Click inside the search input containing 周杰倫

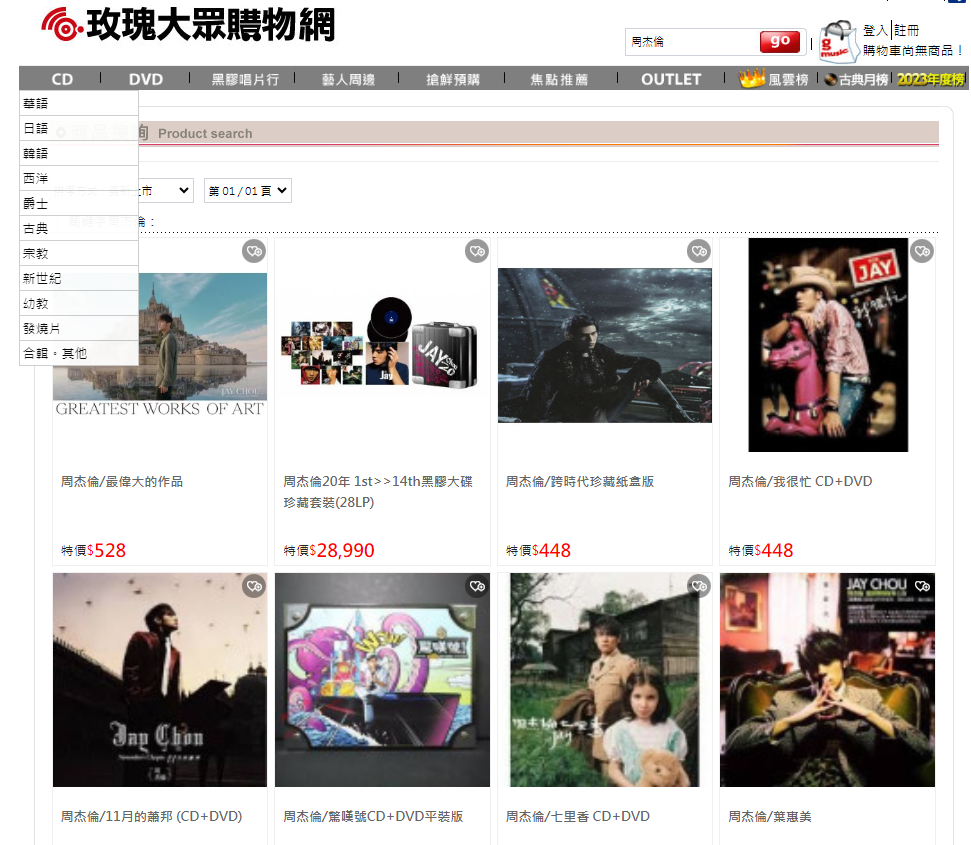click(x=692, y=42)
